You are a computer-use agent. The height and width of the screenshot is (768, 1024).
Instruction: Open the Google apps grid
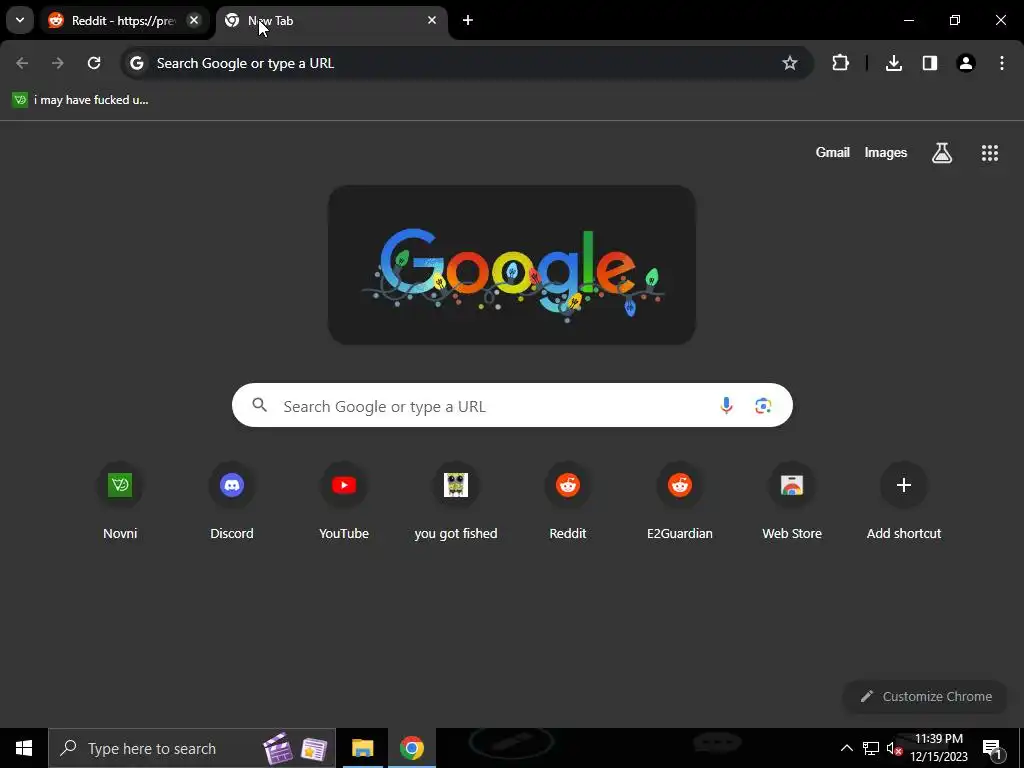990,153
